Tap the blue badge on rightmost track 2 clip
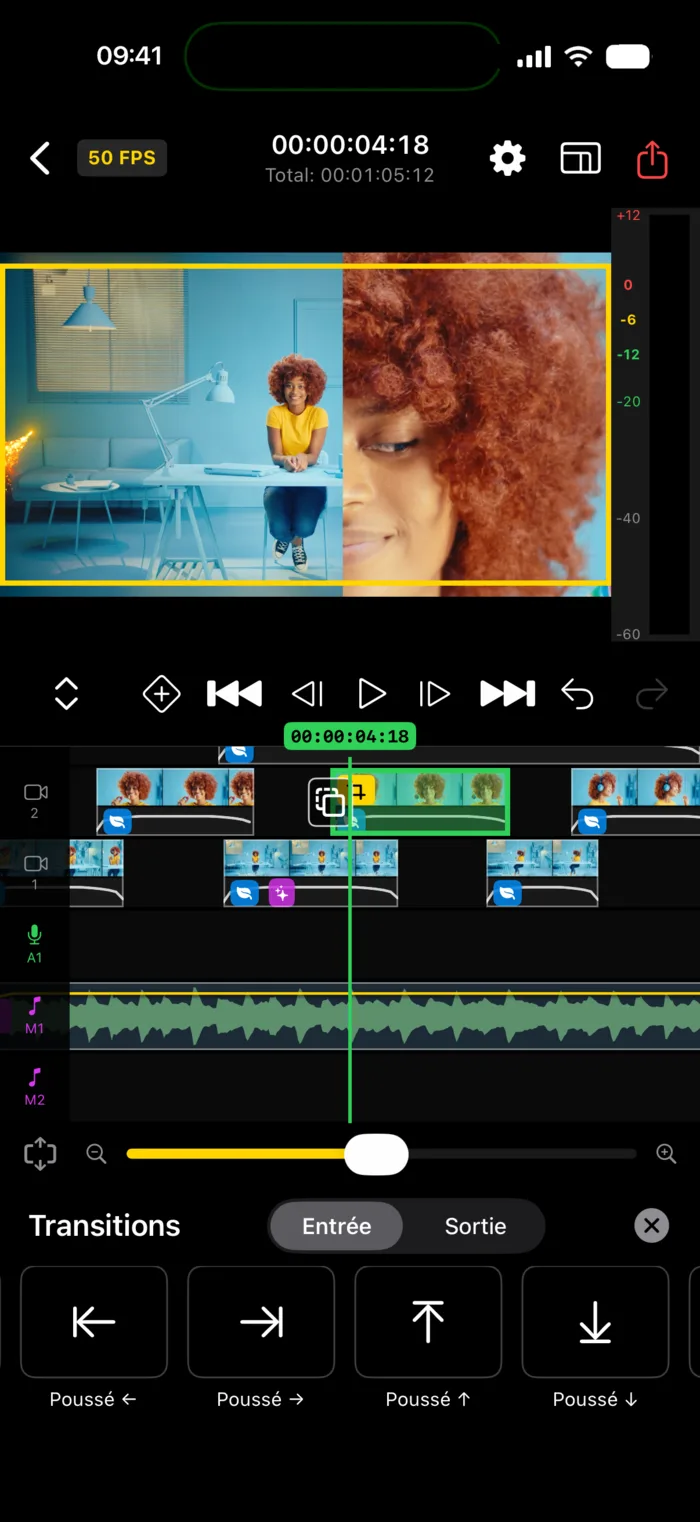Screen dimensions: 700x1522 [592, 822]
